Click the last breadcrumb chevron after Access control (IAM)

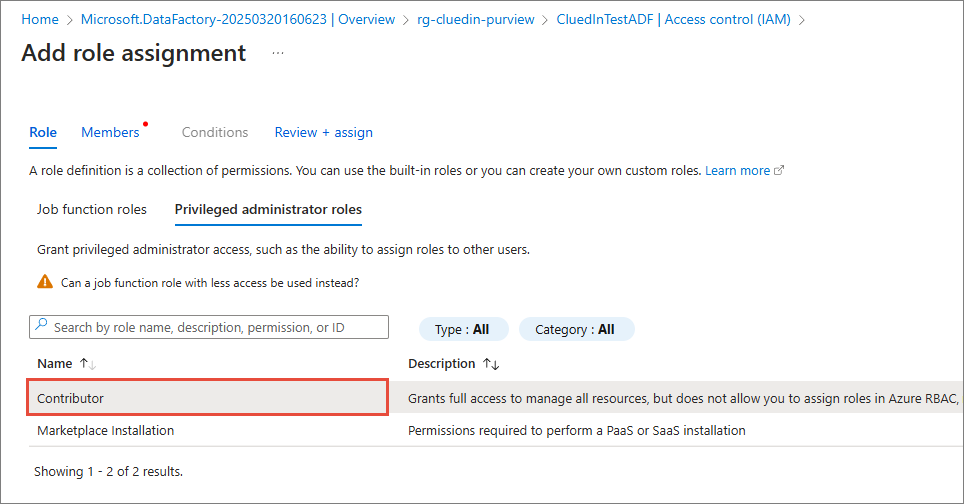point(802,20)
